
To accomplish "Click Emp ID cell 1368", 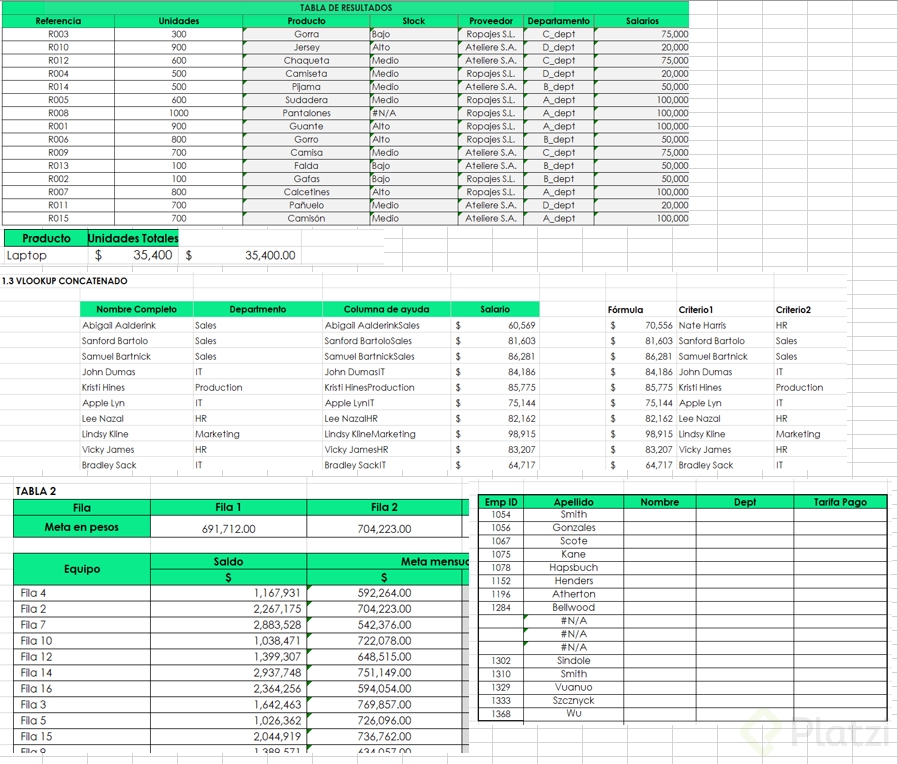I will coord(501,714).
